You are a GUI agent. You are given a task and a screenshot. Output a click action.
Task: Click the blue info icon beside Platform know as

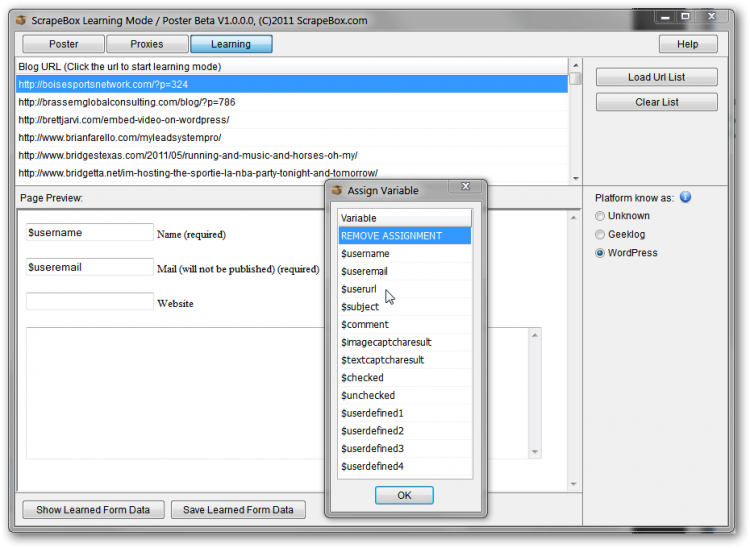685,197
